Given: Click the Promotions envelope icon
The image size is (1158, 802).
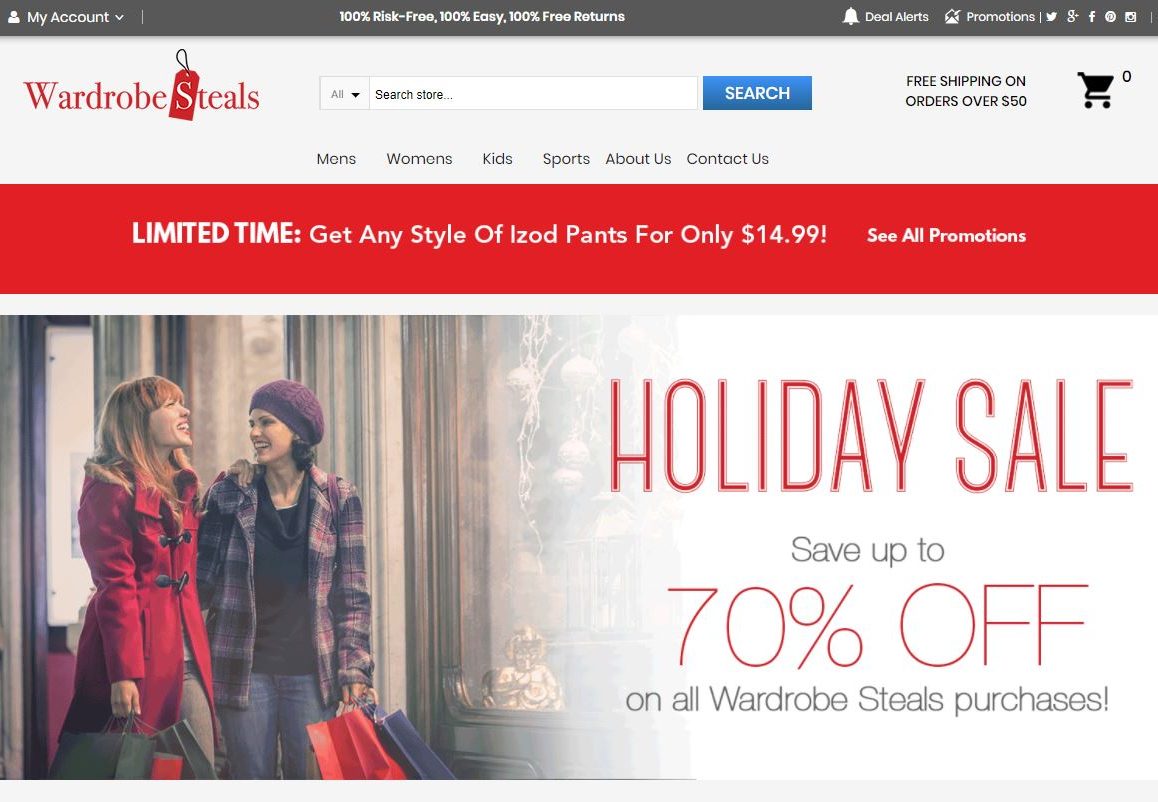Looking at the screenshot, I should coord(952,16).
